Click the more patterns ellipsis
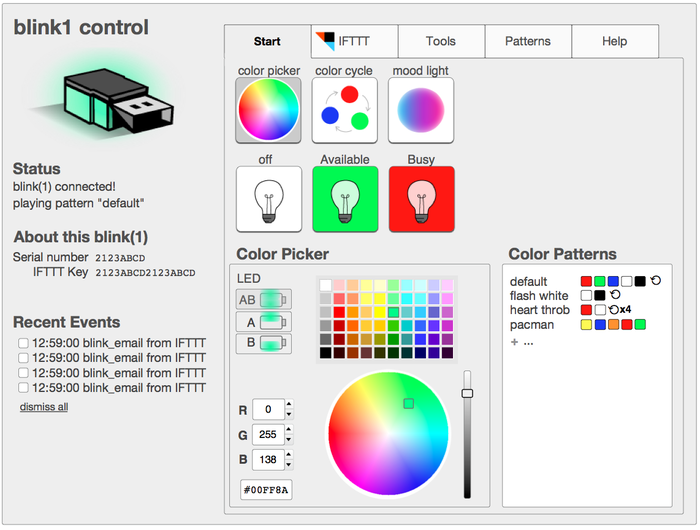 (x=529, y=343)
